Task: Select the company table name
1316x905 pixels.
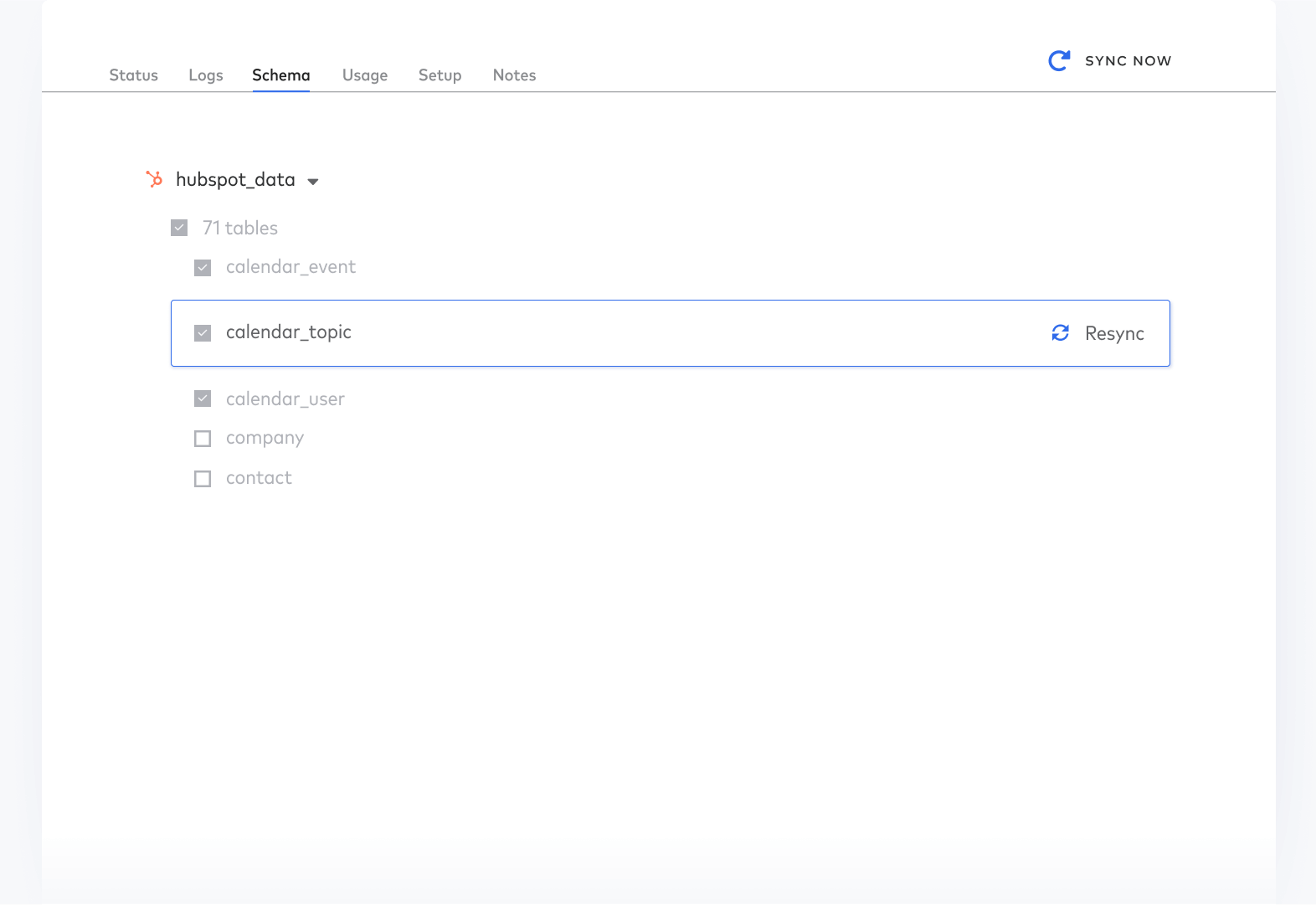Action: (265, 438)
